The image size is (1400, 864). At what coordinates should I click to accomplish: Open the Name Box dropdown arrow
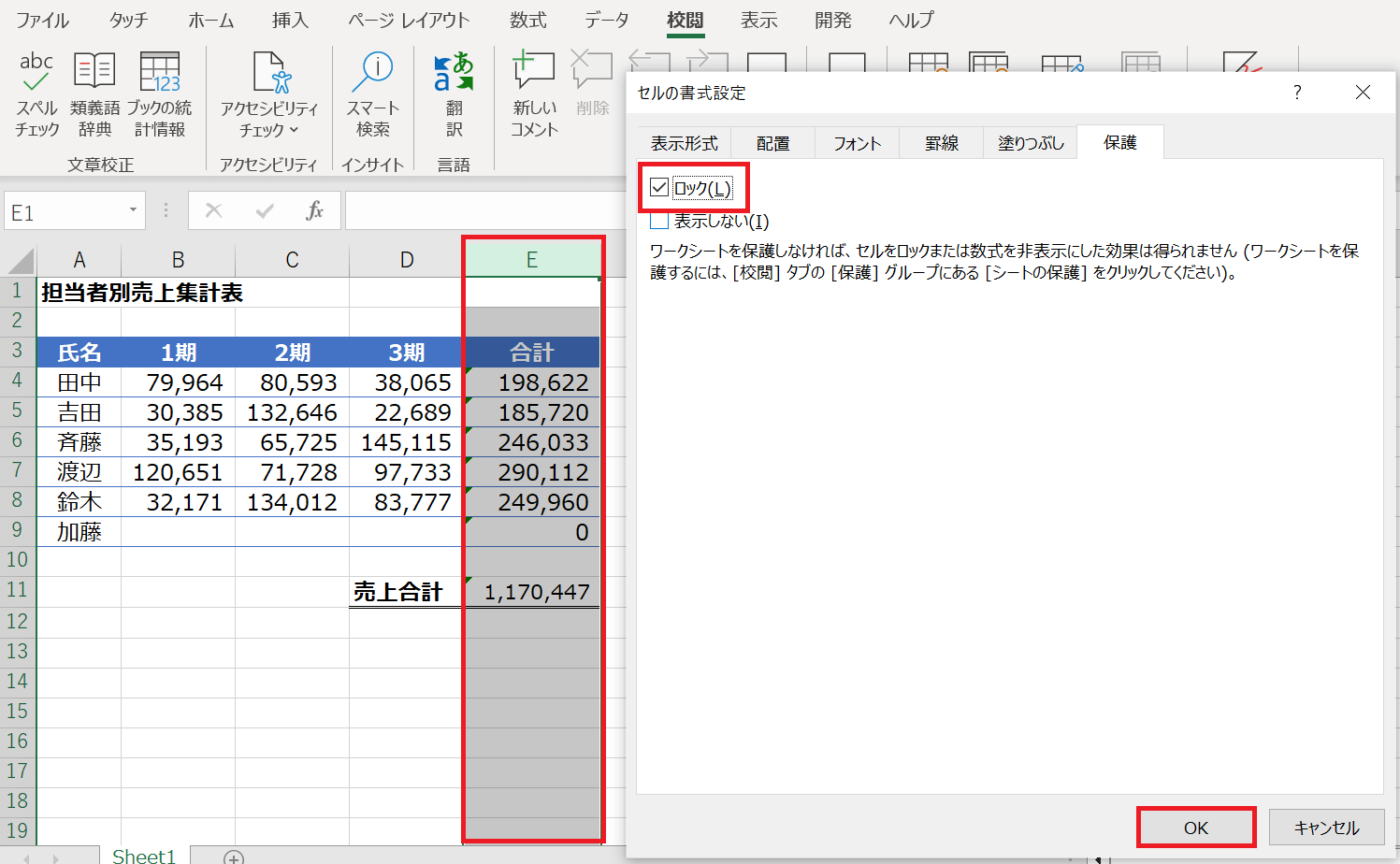point(133,210)
